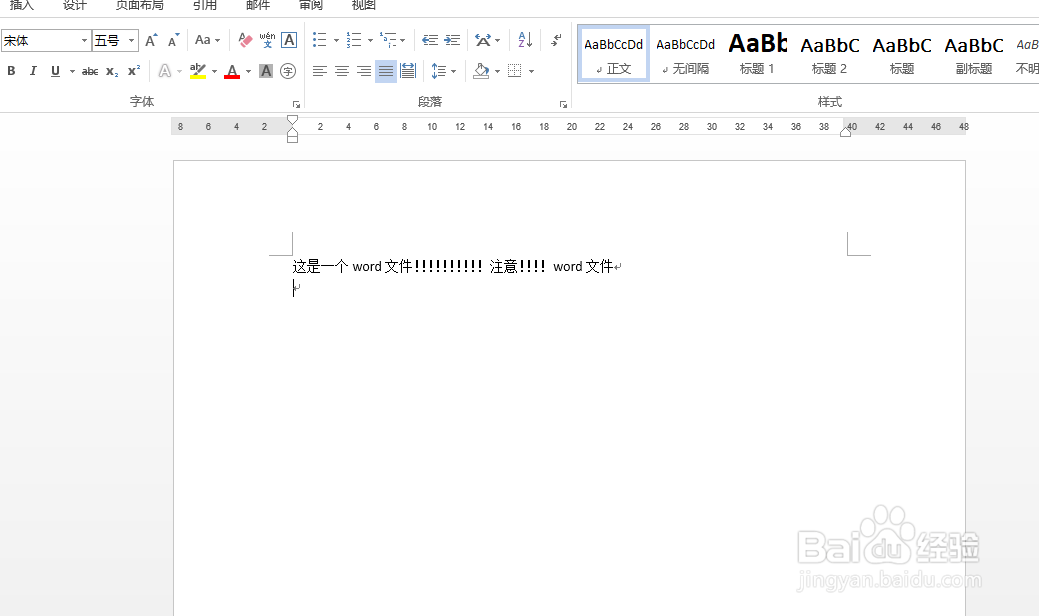1039x616 pixels.
Task: Apply the 标题 2 style
Action: 830,54
